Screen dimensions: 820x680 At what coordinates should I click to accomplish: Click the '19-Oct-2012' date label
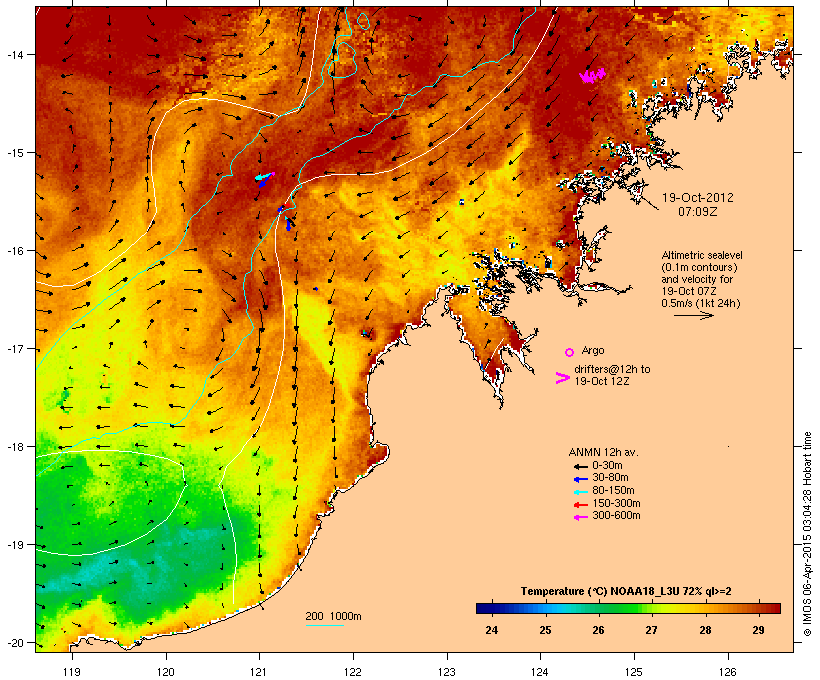click(x=698, y=198)
